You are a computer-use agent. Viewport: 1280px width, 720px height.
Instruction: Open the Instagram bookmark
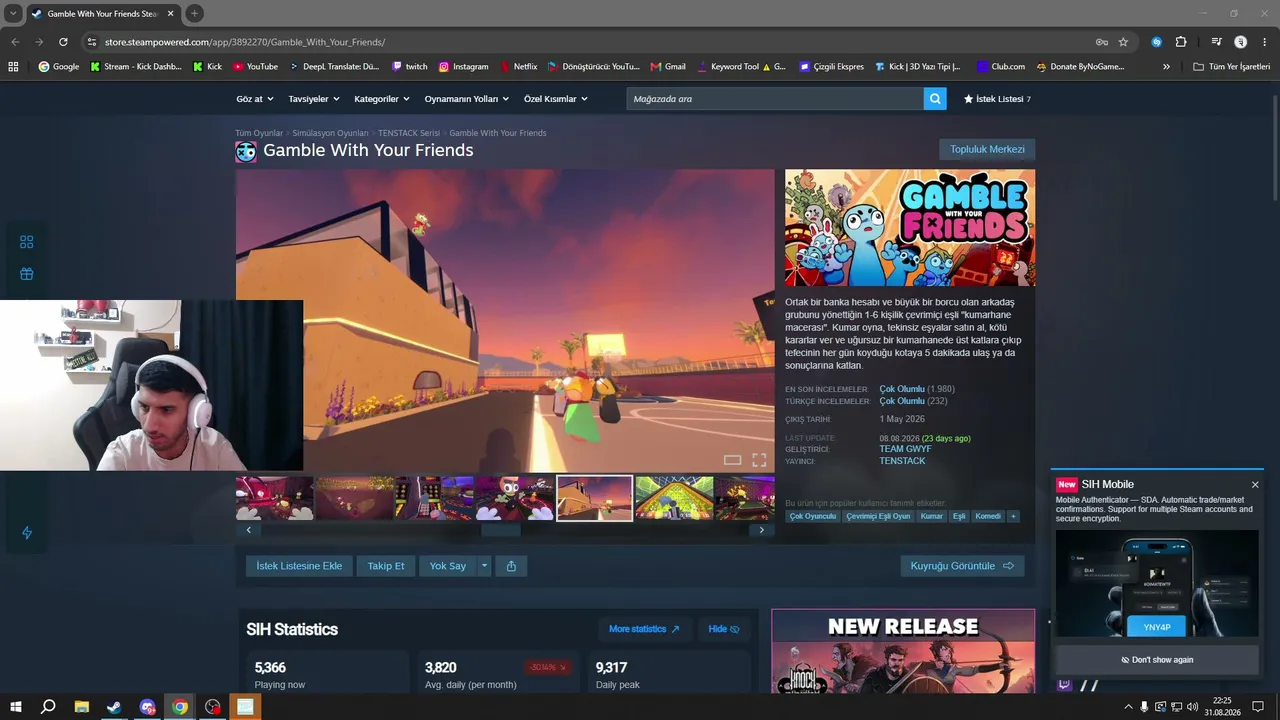click(464, 67)
